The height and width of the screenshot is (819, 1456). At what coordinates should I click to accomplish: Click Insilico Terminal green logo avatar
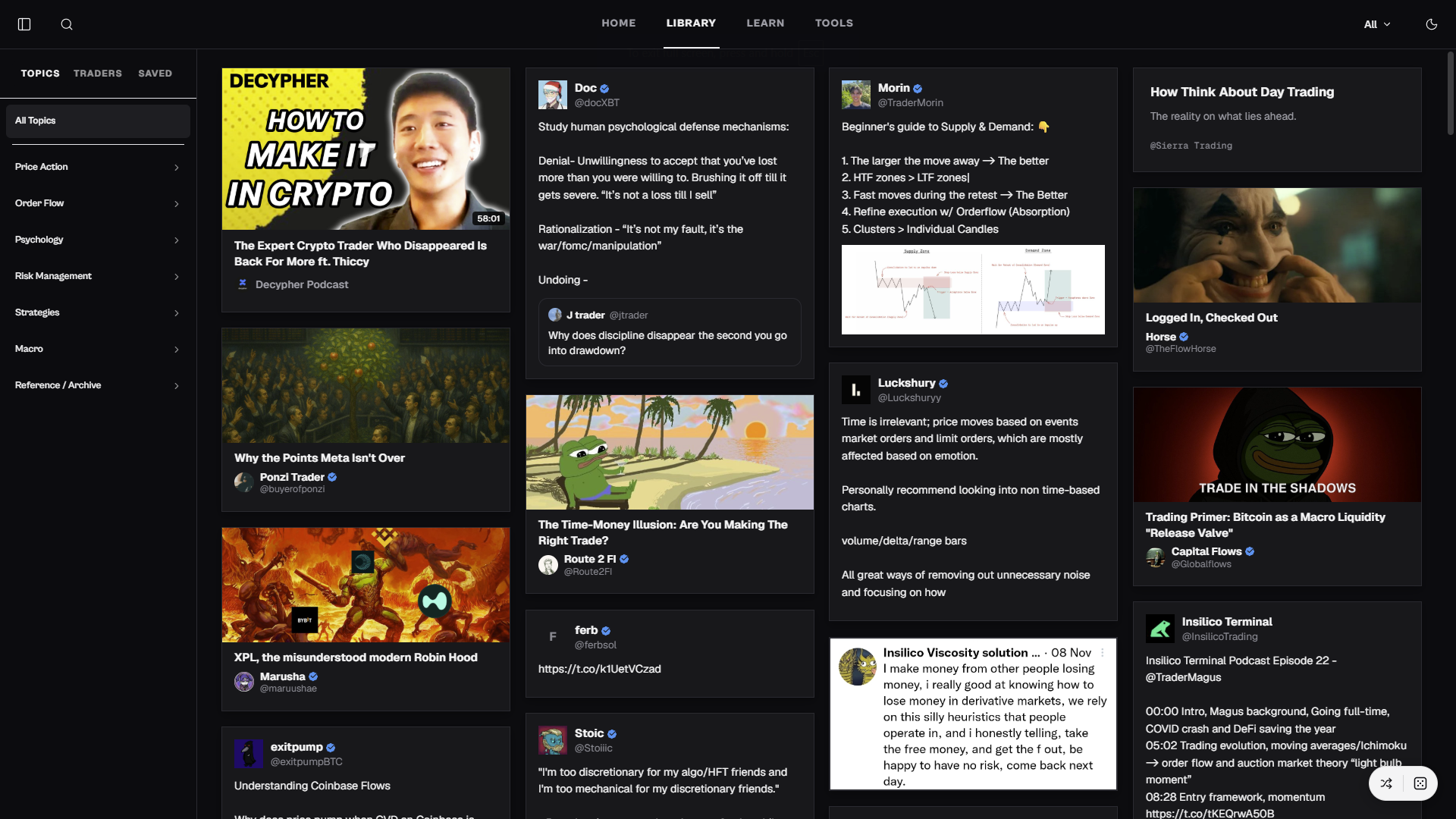pos(1160,629)
